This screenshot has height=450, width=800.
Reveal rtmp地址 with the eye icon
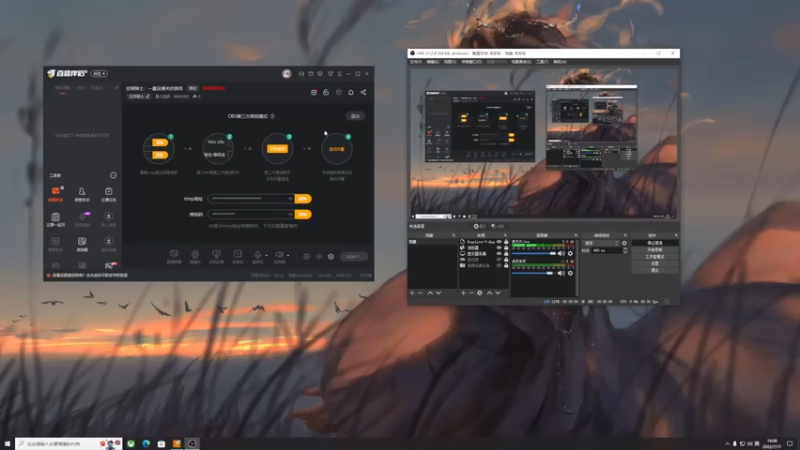(290, 199)
